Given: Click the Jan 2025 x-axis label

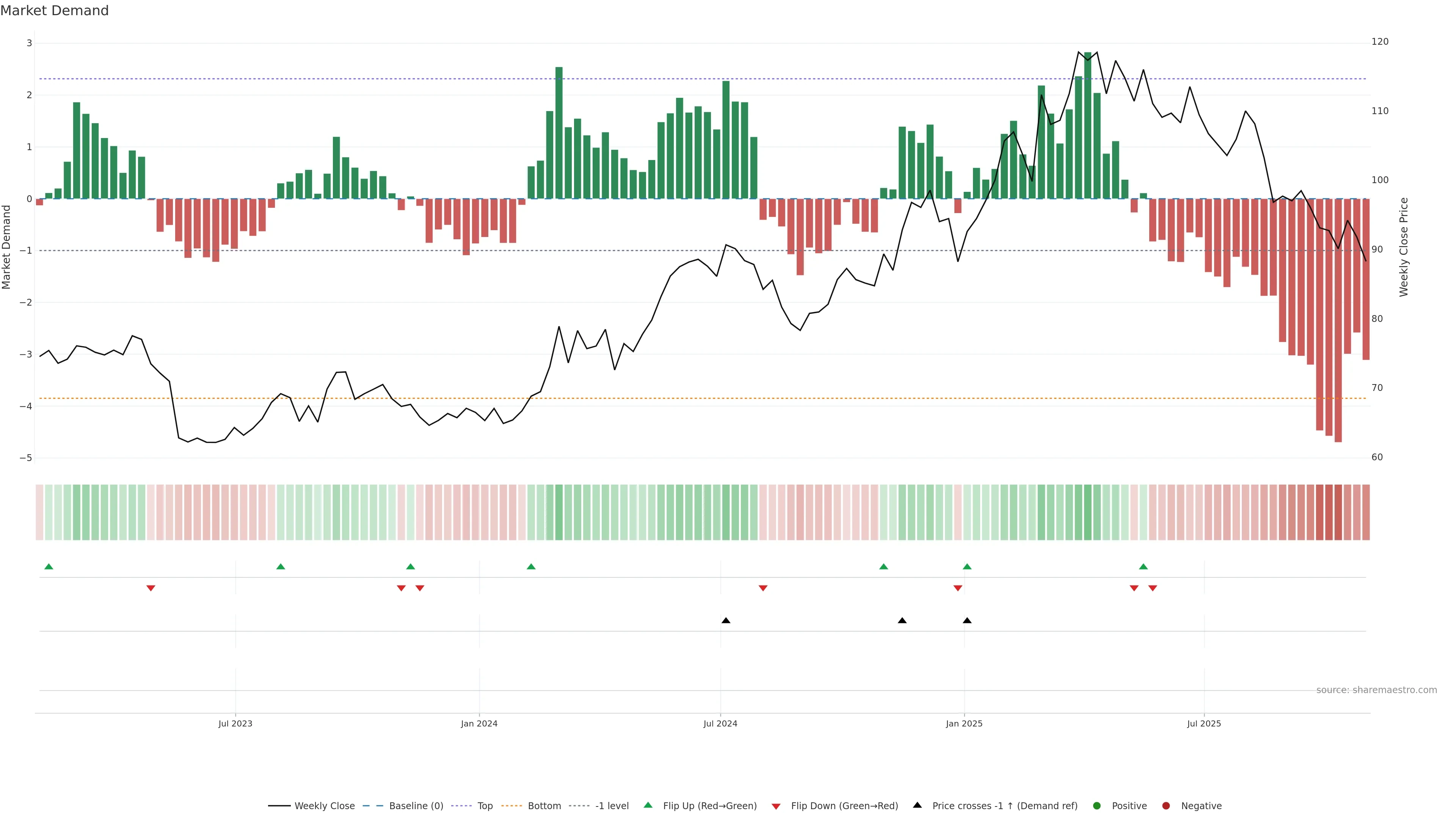Looking at the screenshot, I should point(964,723).
